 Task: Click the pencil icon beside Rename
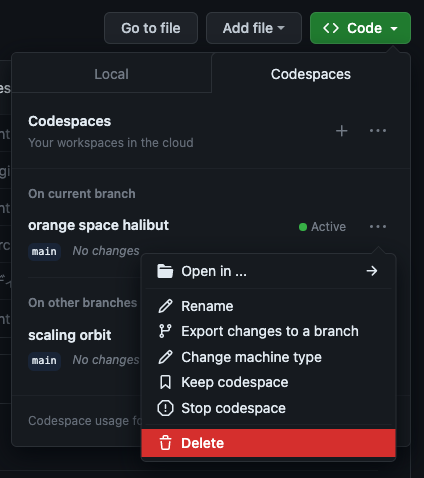pyautogui.click(x=165, y=306)
